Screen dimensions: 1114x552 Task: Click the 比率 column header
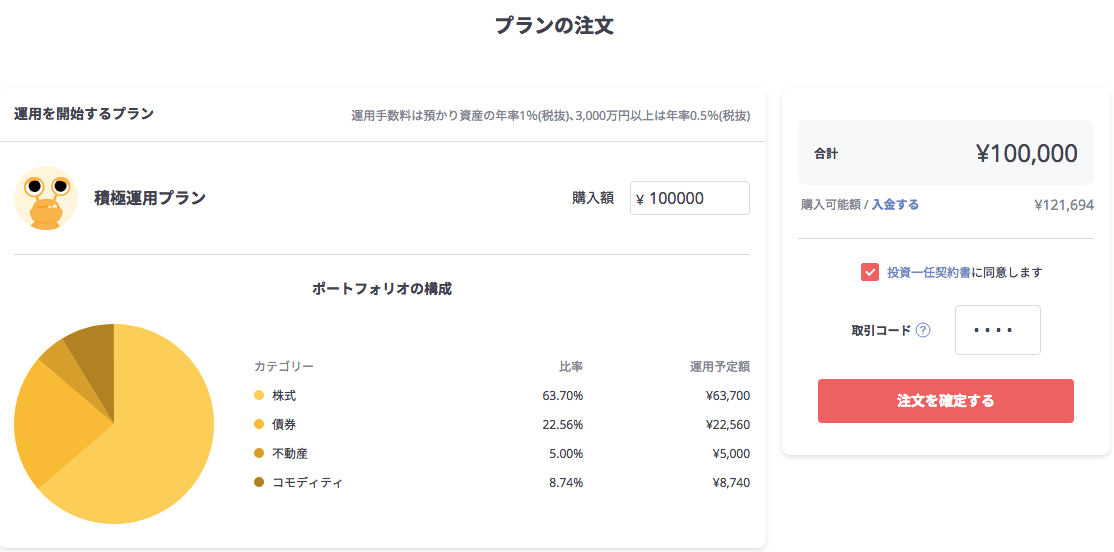tap(571, 367)
